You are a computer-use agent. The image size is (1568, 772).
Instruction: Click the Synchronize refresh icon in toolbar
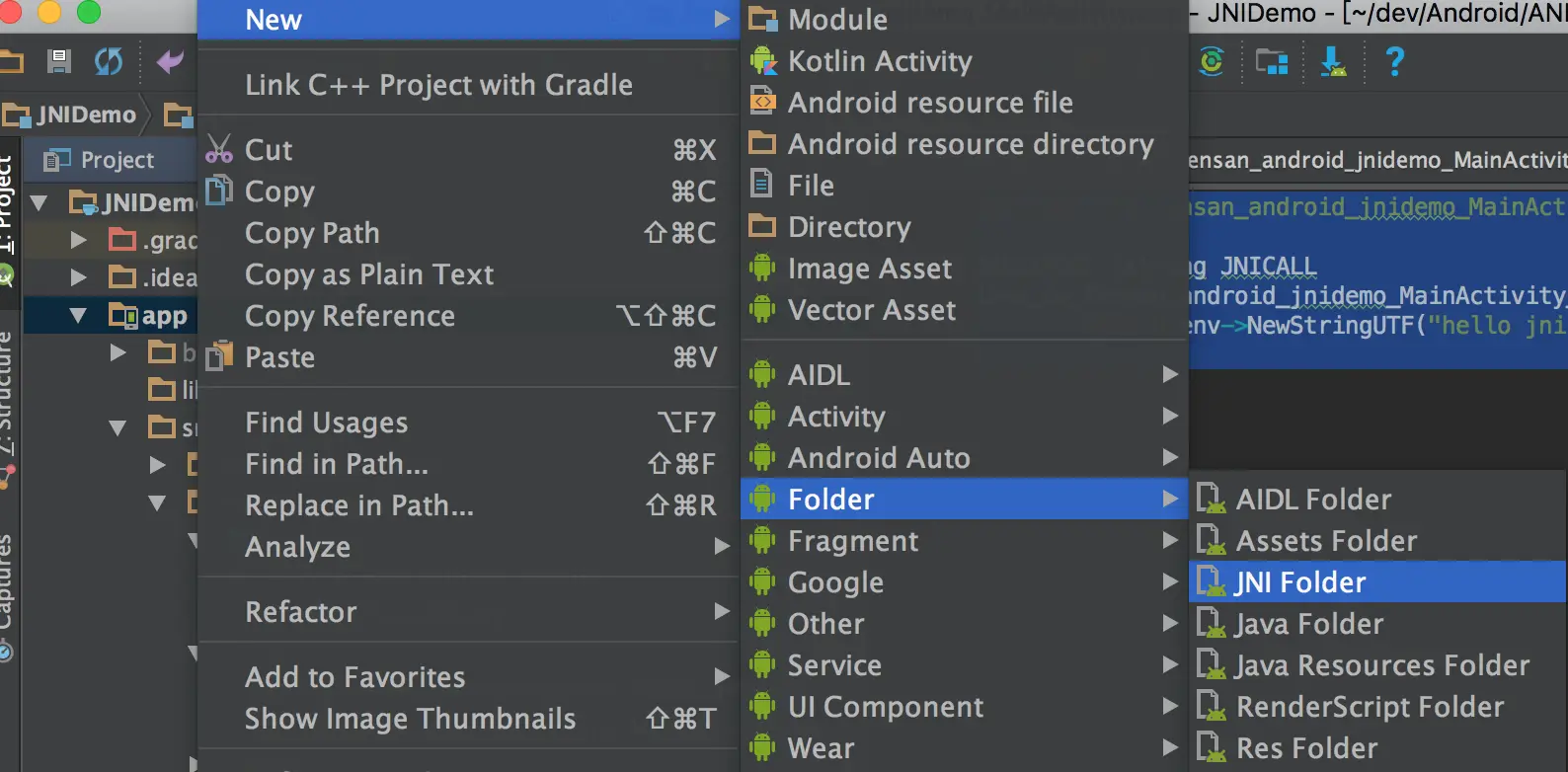pos(109,61)
